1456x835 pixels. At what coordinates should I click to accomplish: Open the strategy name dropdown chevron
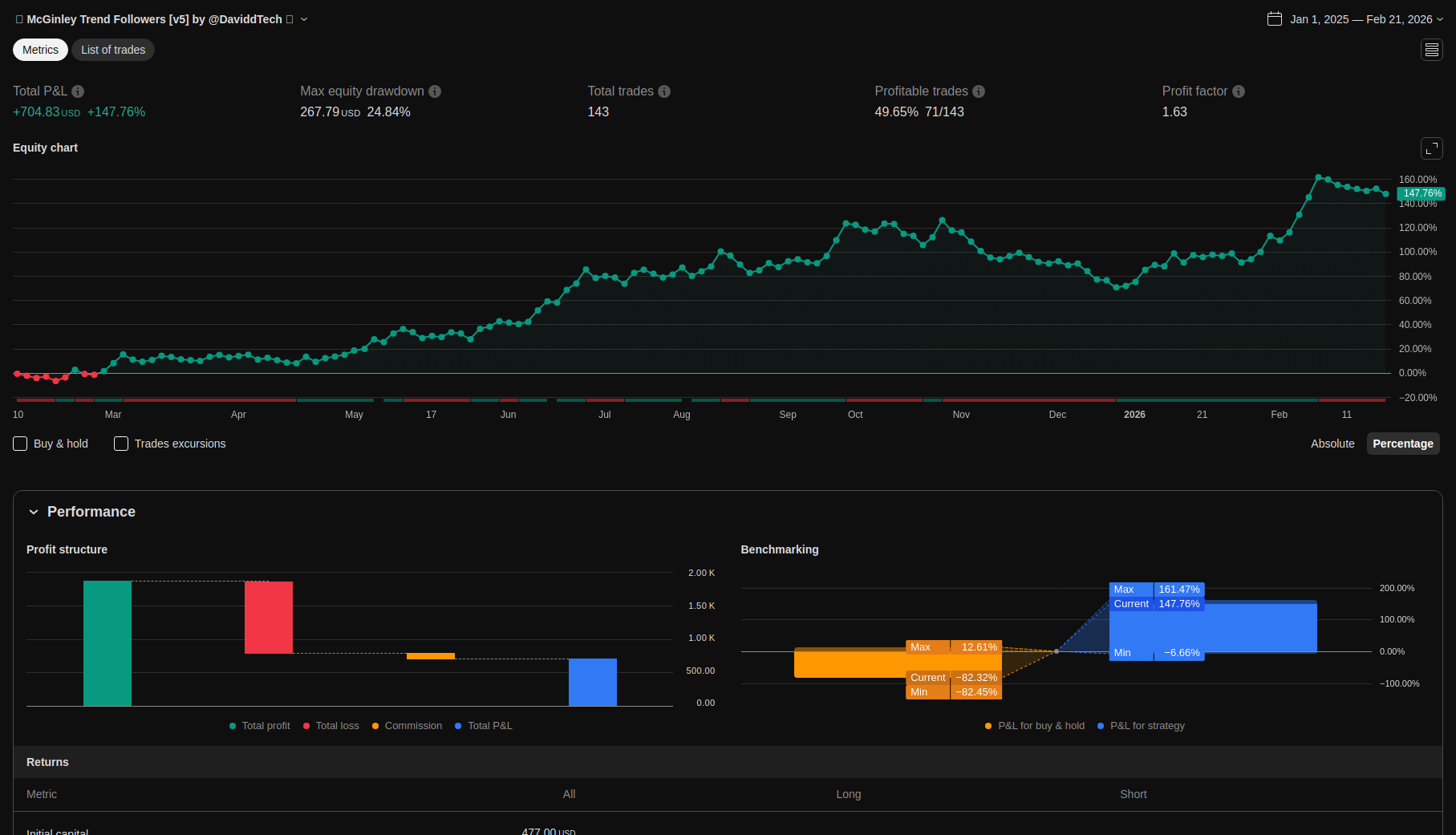click(x=304, y=19)
